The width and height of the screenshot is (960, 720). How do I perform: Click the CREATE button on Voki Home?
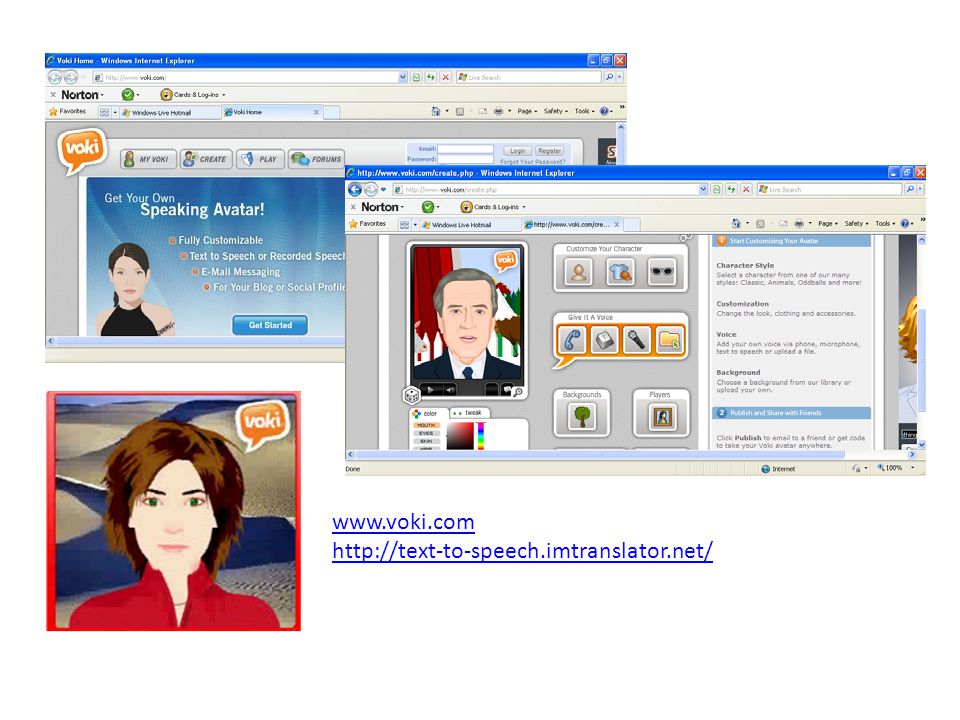pos(206,159)
